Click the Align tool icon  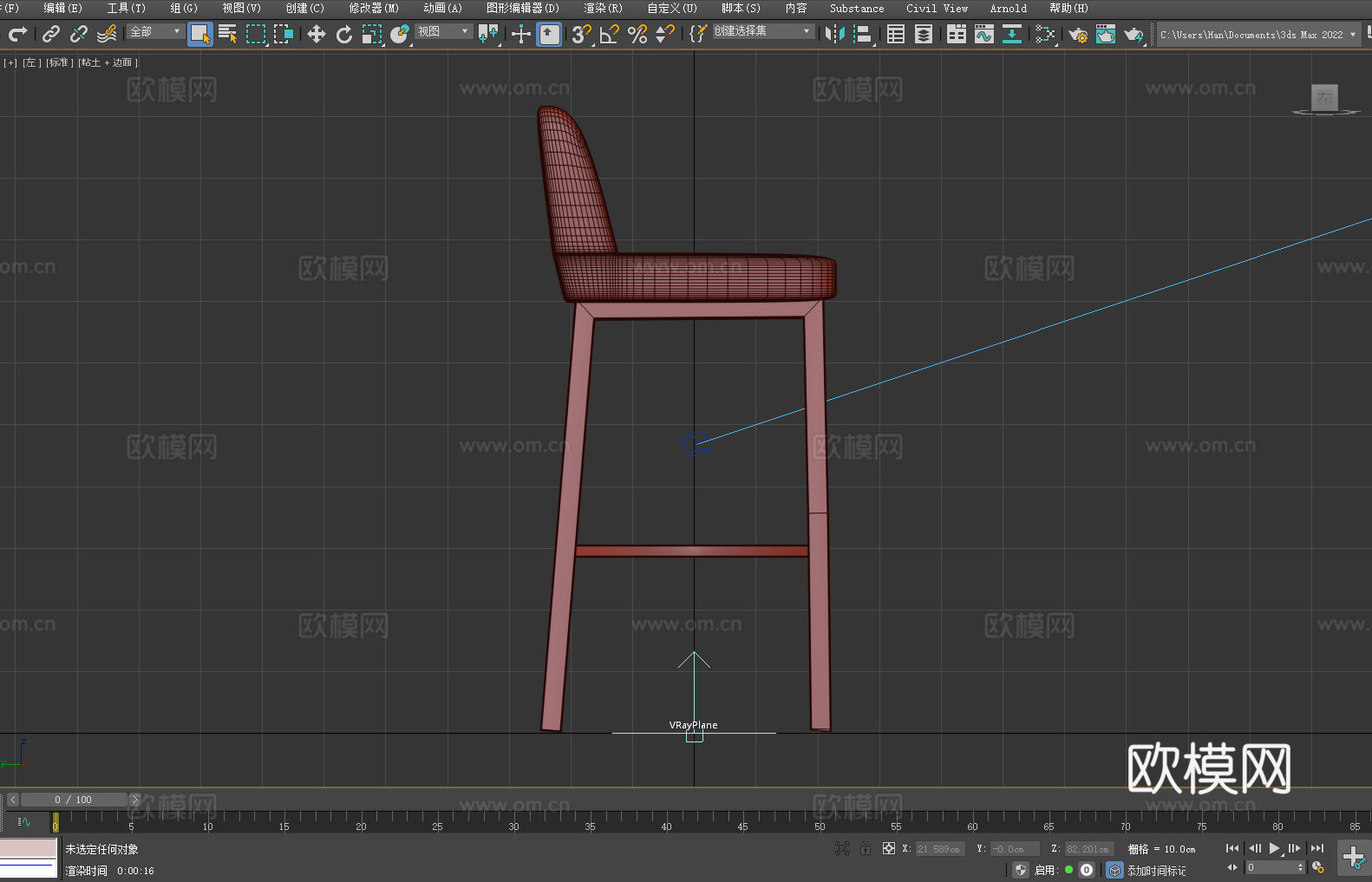[863, 34]
